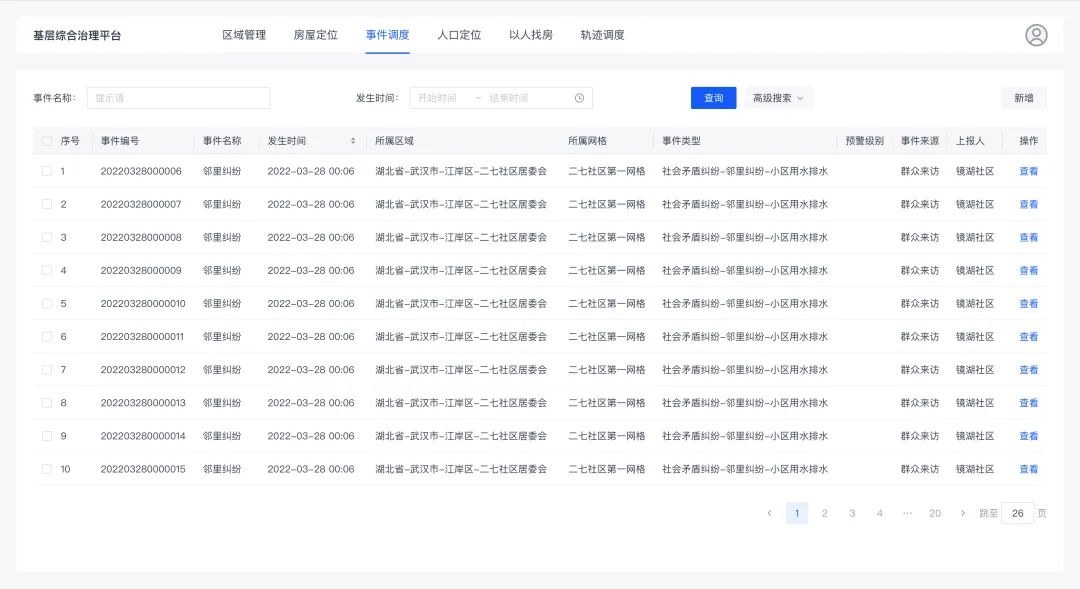Jump to page 20 in pagination
The height and width of the screenshot is (589, 1080).
(x=934, y=513)
